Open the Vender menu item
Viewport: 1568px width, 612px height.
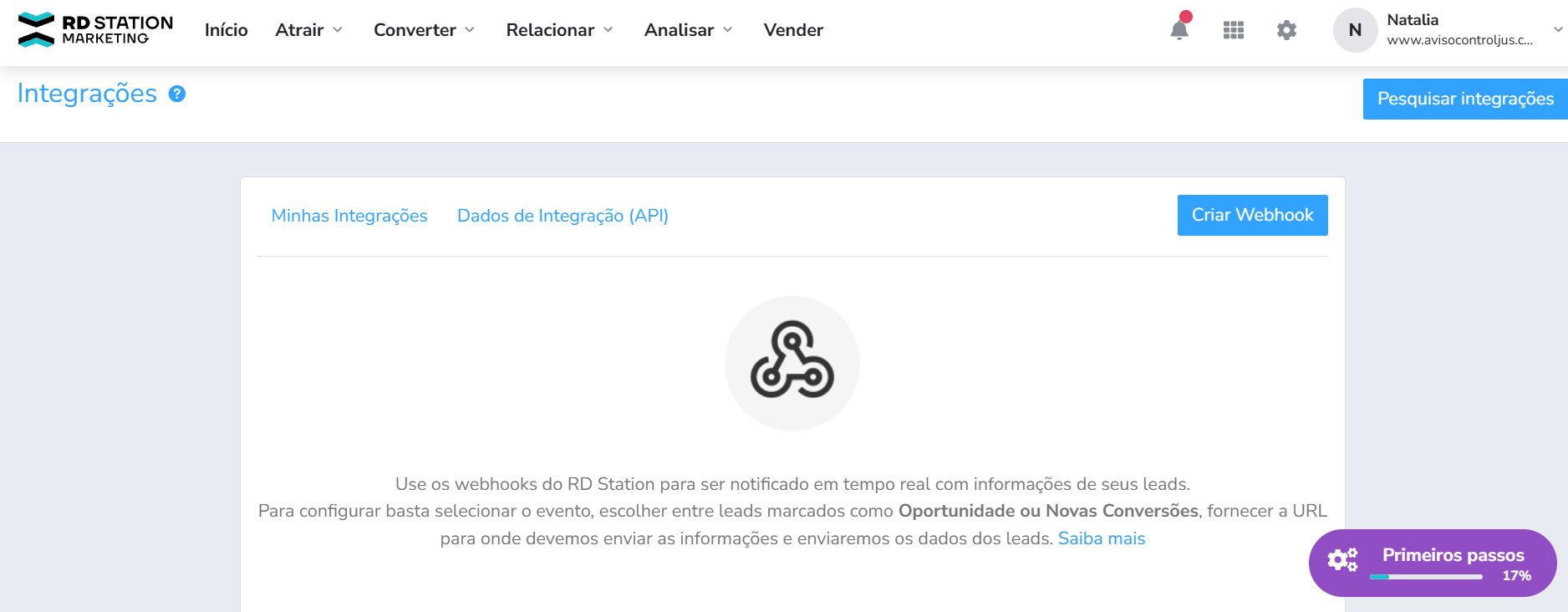(793, 30)
